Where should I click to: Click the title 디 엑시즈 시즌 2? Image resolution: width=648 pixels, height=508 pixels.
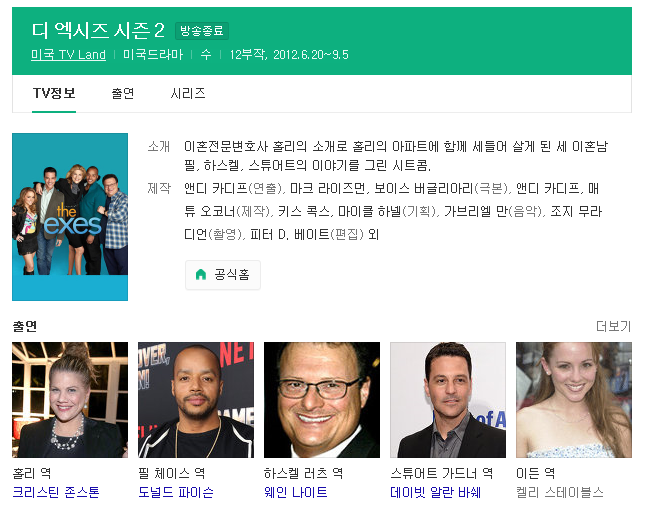coord(98,30)
